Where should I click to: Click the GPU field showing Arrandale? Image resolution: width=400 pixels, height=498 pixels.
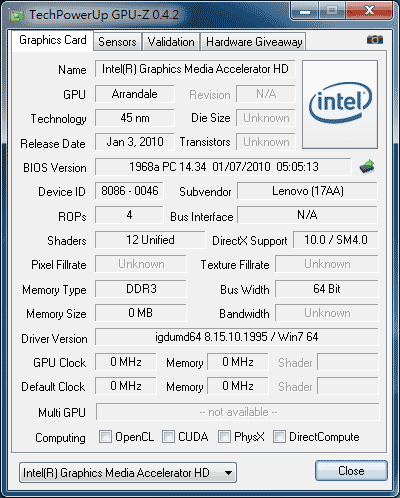coord(135,94)
